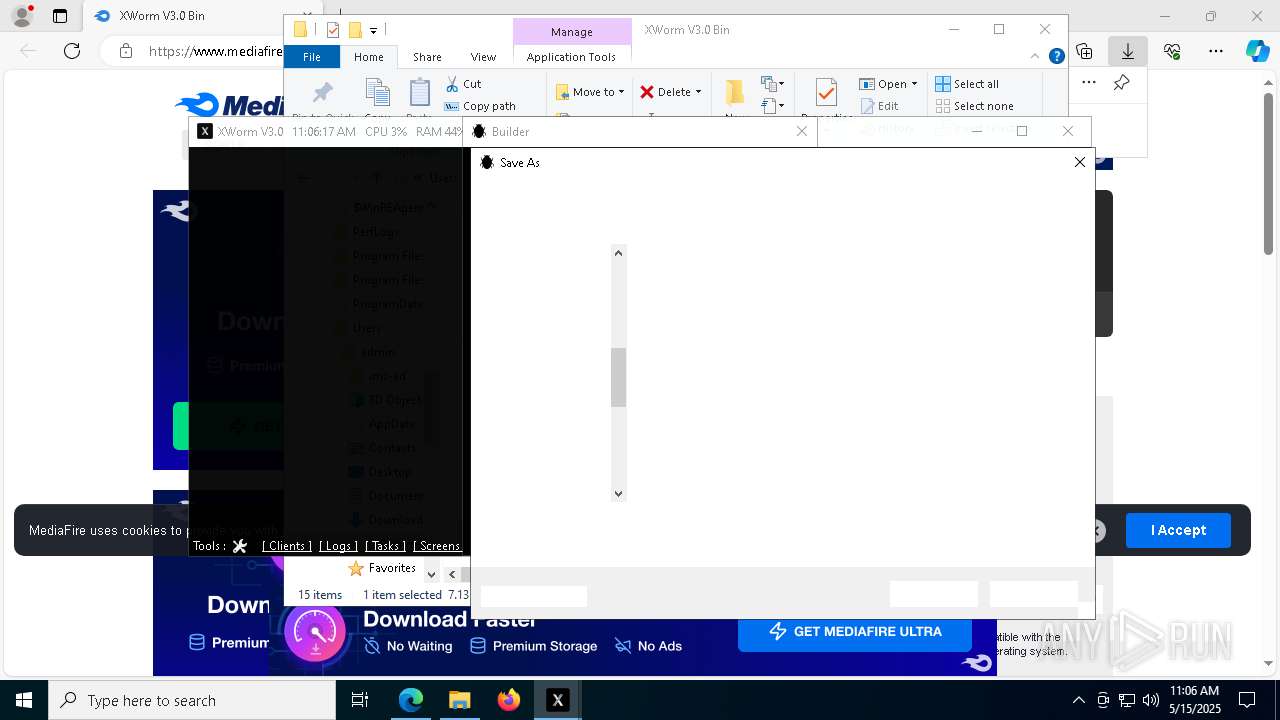The height and width of the screenshot is (720, 1280).
Task: Click Explorer horizontal scroll left arrow
Action: pos(452,574)
